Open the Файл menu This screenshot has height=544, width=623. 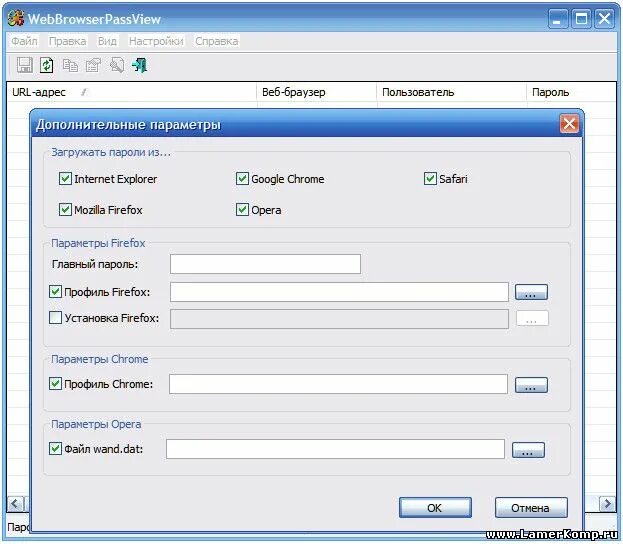24,41
